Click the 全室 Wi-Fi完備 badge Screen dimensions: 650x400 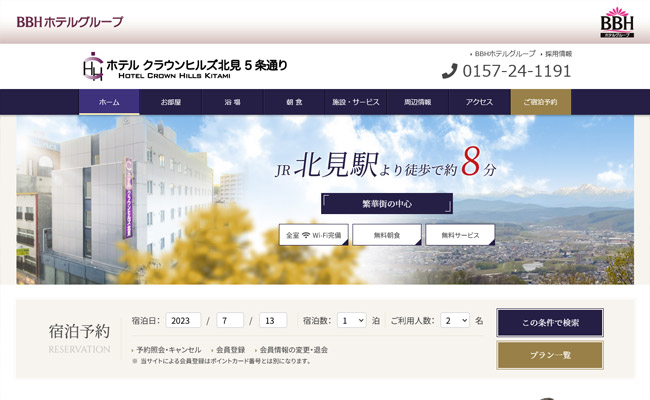pos(313,235)
